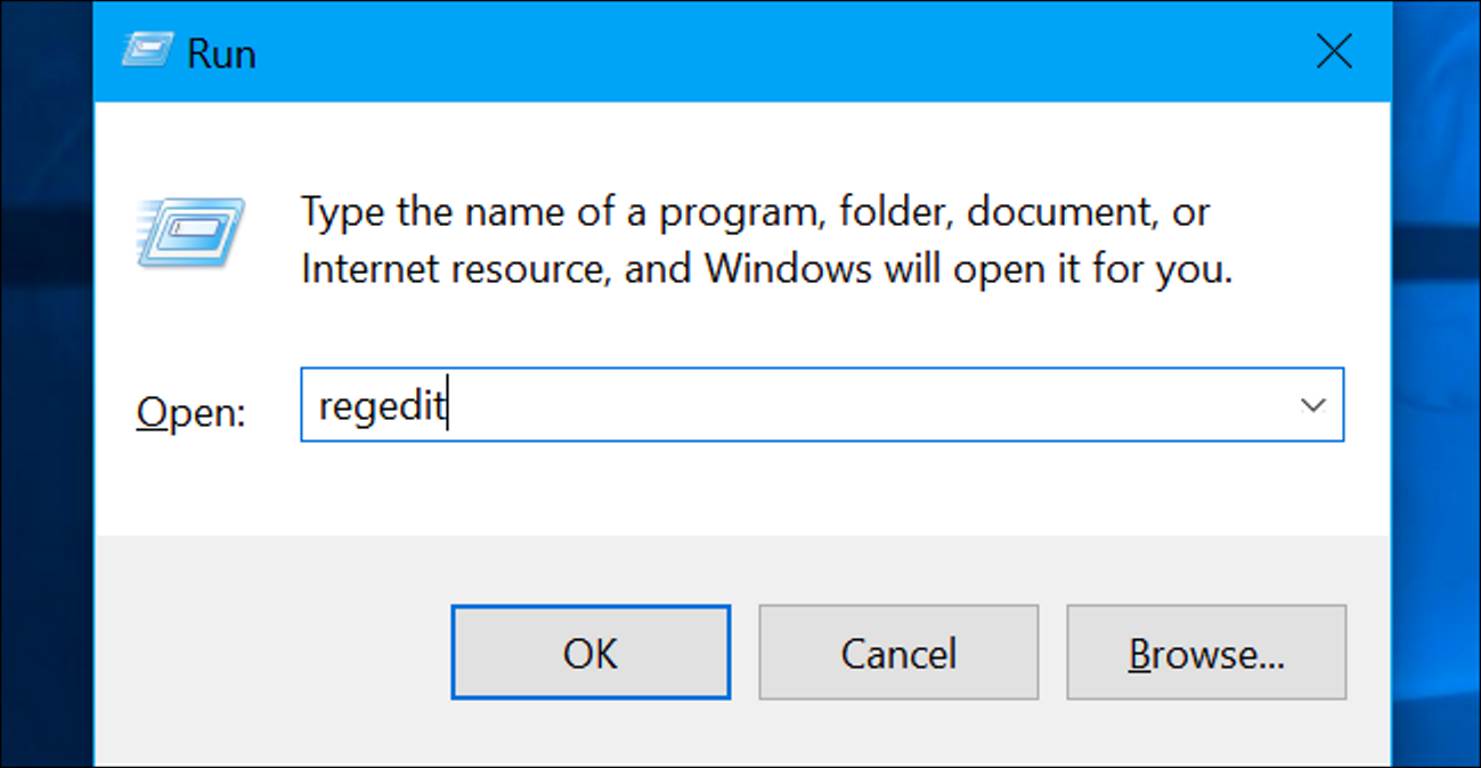Activate the default OK action

click(590, 652)
